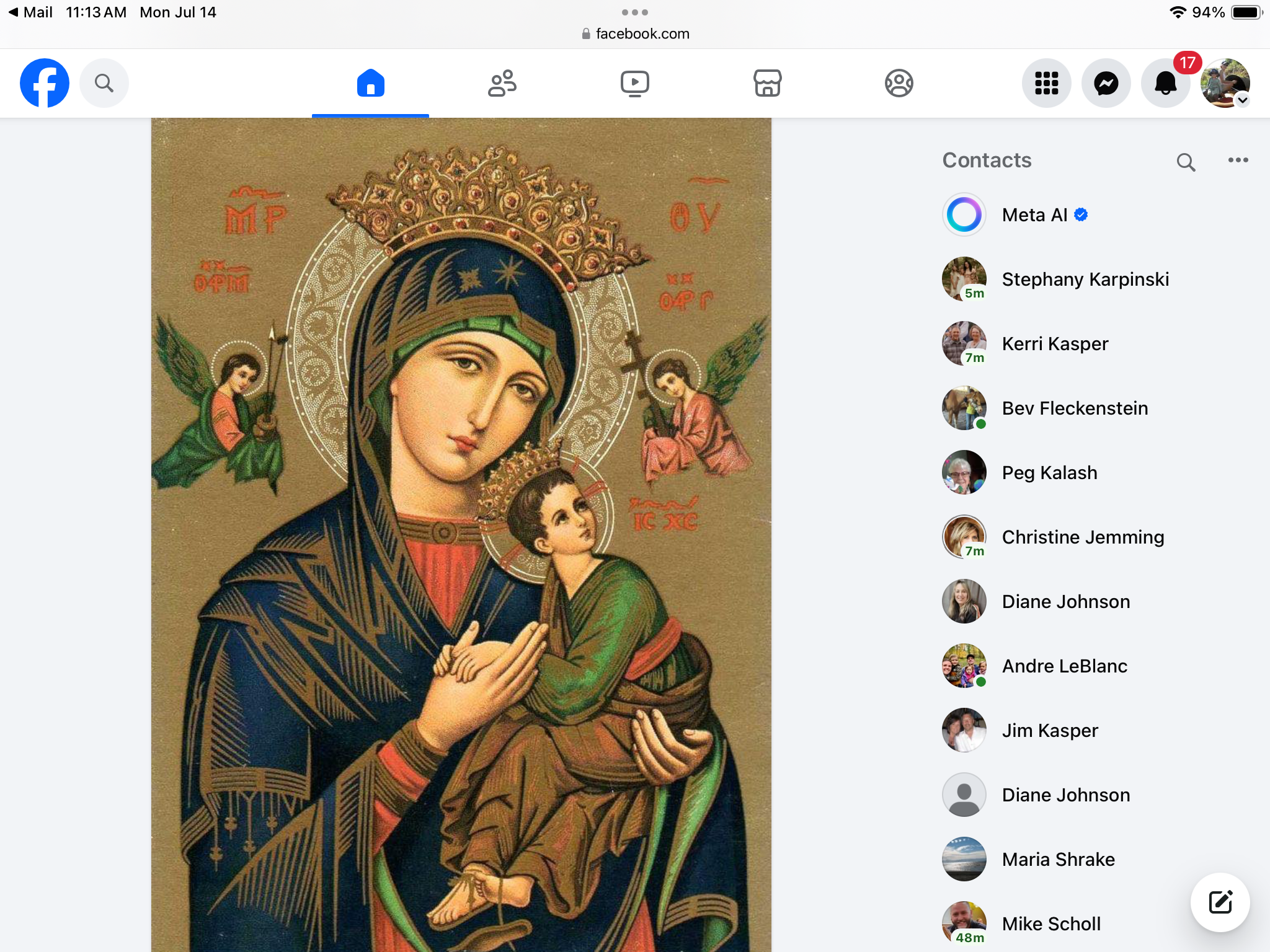
Task: Click Jim Kasper contact
Action: pos(1095,731)
